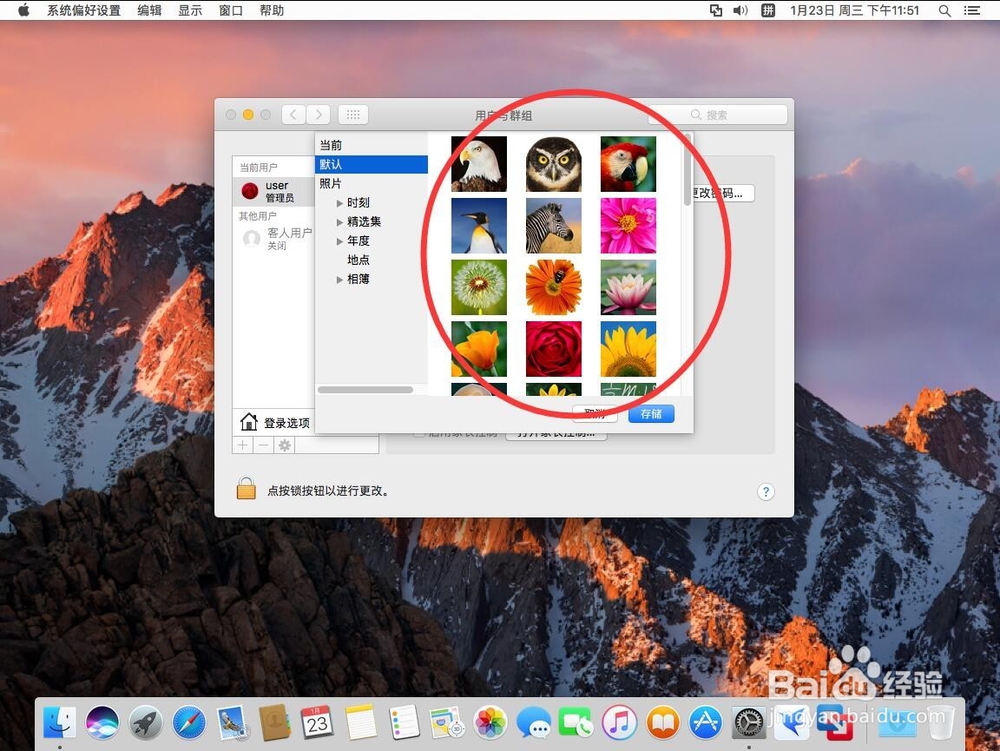Open the 窗口 menu
This screenshot has height=751, width=1000.
(231, 10)
